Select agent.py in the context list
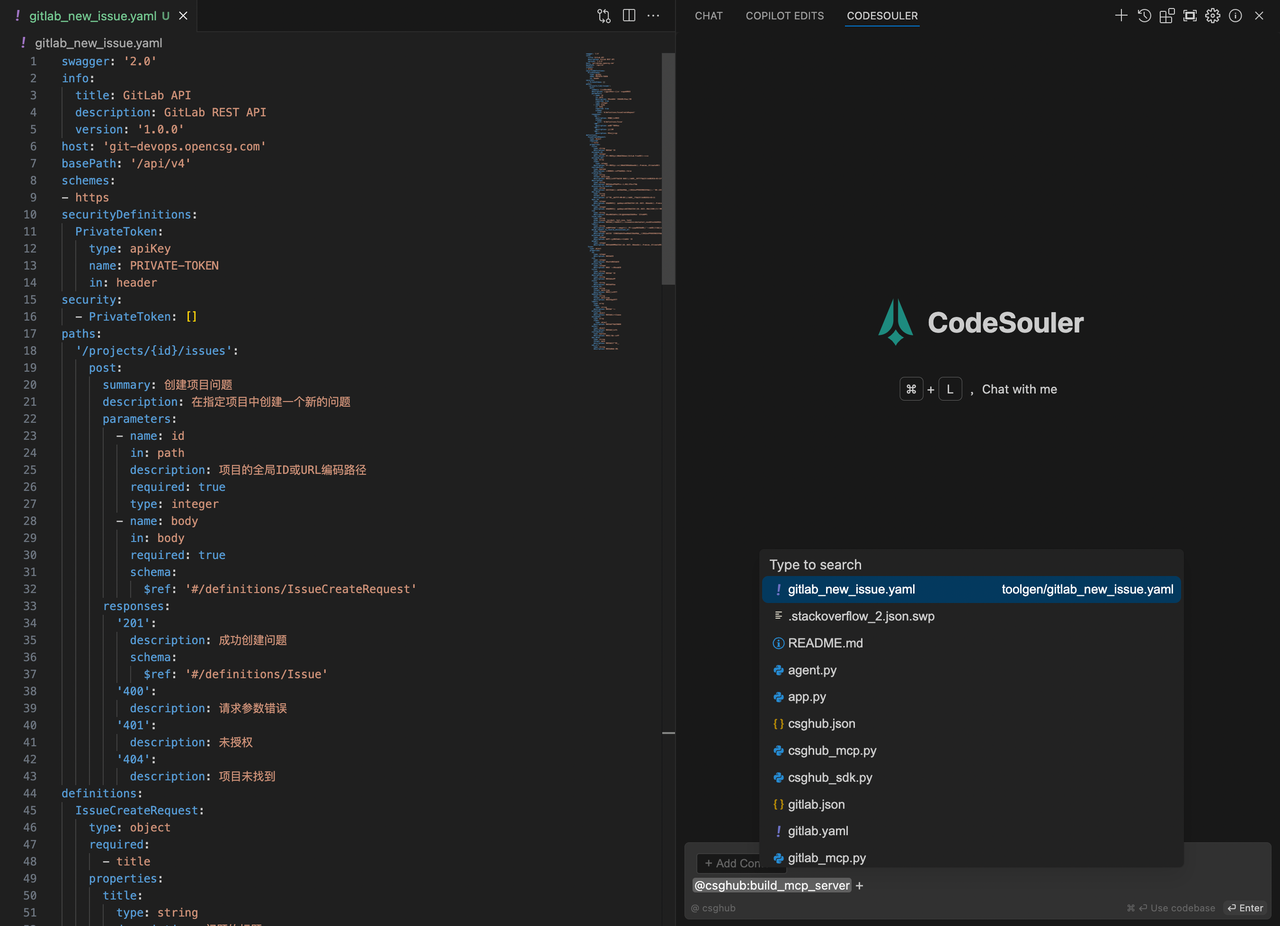 coord(812,670)
